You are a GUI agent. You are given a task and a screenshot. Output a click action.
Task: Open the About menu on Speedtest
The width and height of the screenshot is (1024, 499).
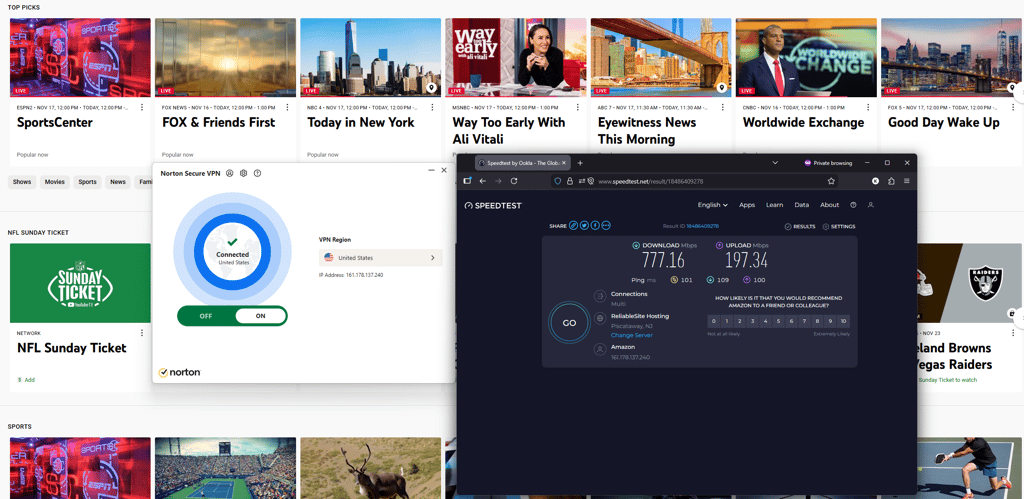coord(829,205)
